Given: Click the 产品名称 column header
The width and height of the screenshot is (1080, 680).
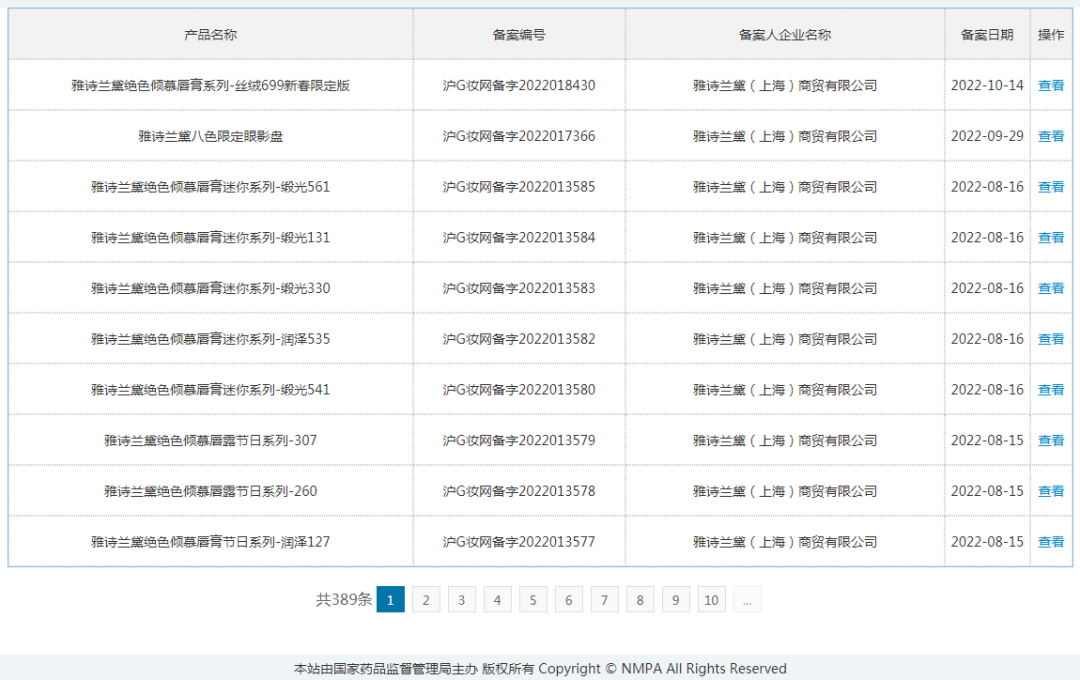Looking at the screenshot, I should (211, 34).
